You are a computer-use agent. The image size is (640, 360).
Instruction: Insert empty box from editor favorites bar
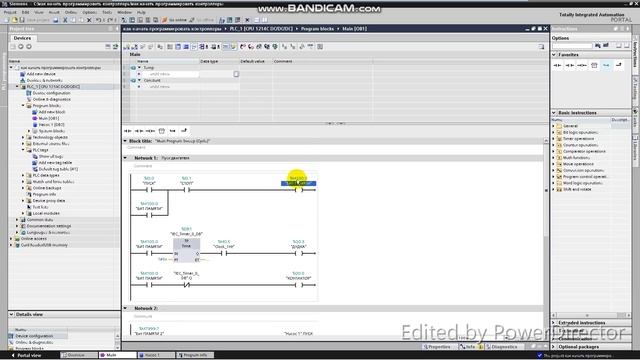click(x=162, y=131)
